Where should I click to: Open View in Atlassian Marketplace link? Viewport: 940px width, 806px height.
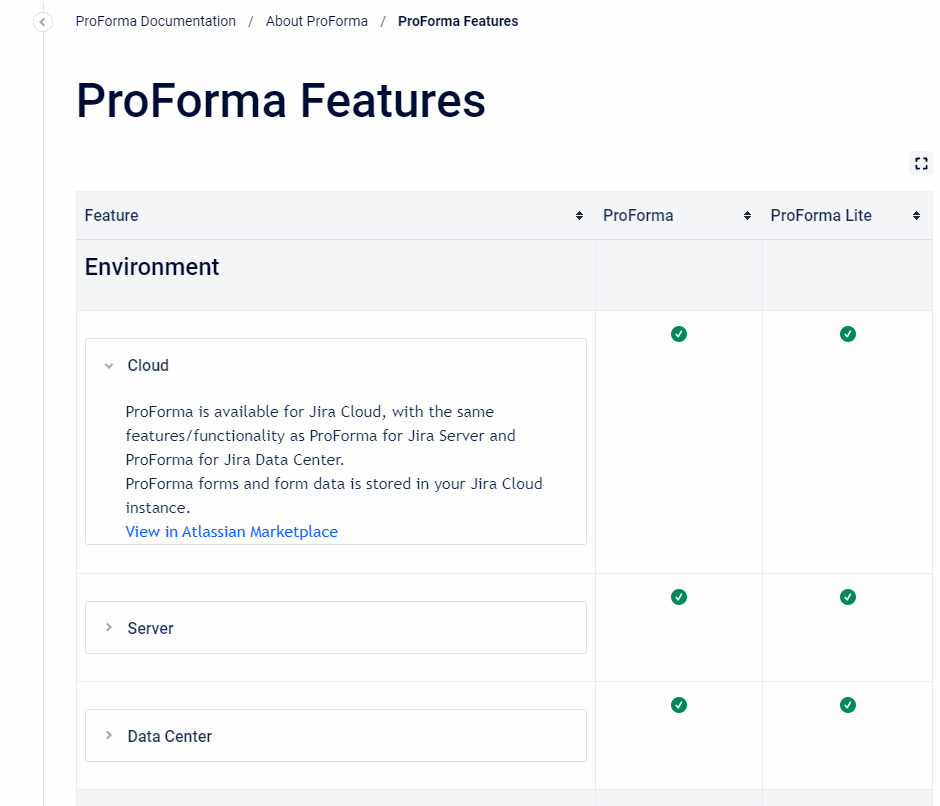pos(231,532)
